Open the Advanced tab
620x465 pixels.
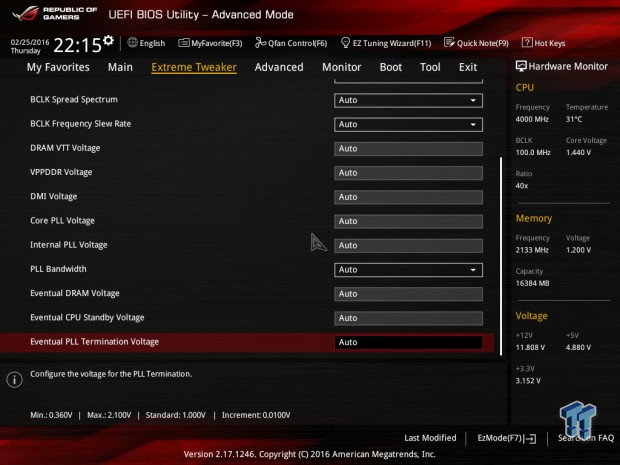pyautogui.click(x=279, y=67)
